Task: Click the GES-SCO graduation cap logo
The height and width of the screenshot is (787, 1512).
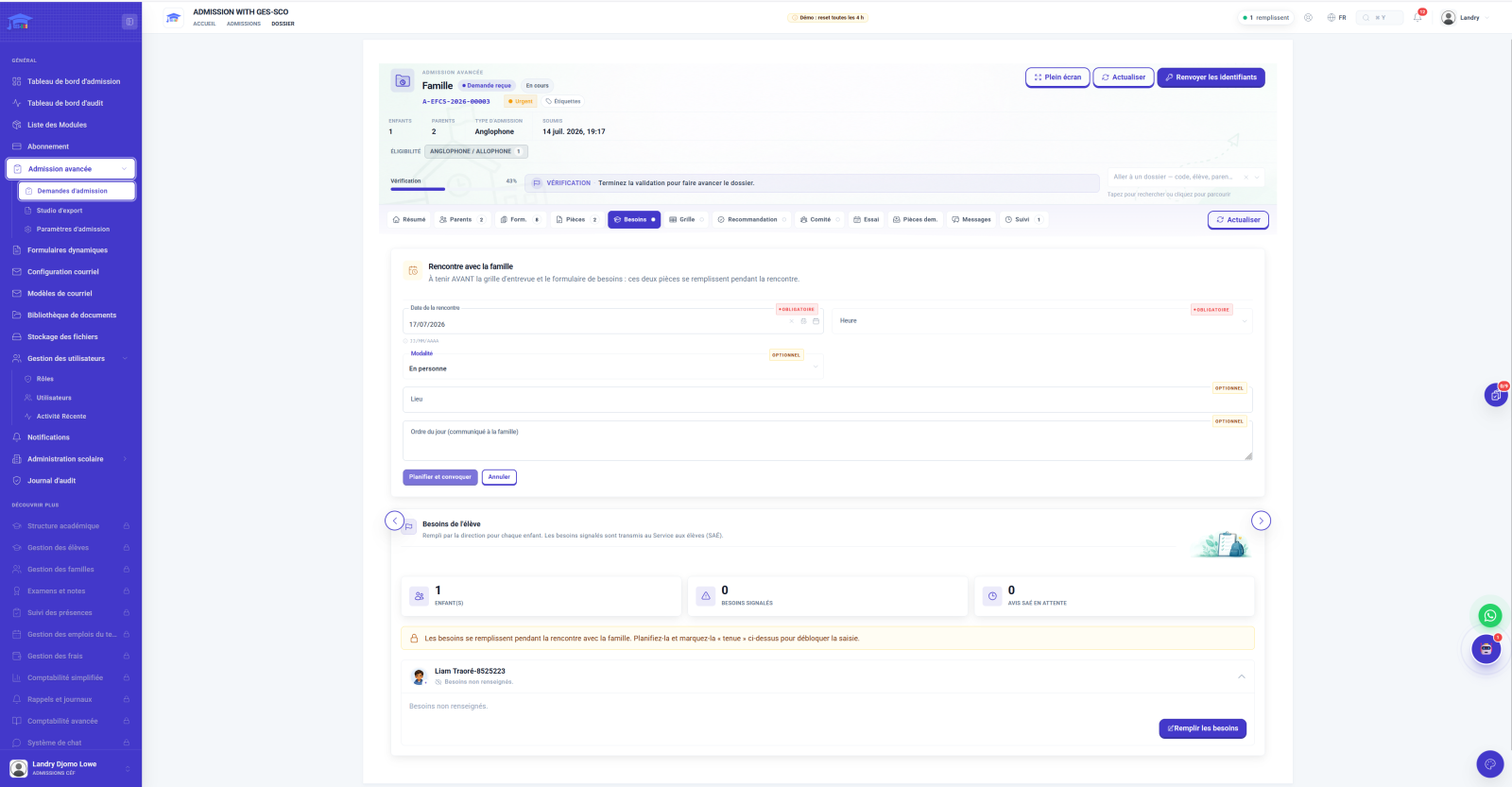Action: tap(173, 18)
